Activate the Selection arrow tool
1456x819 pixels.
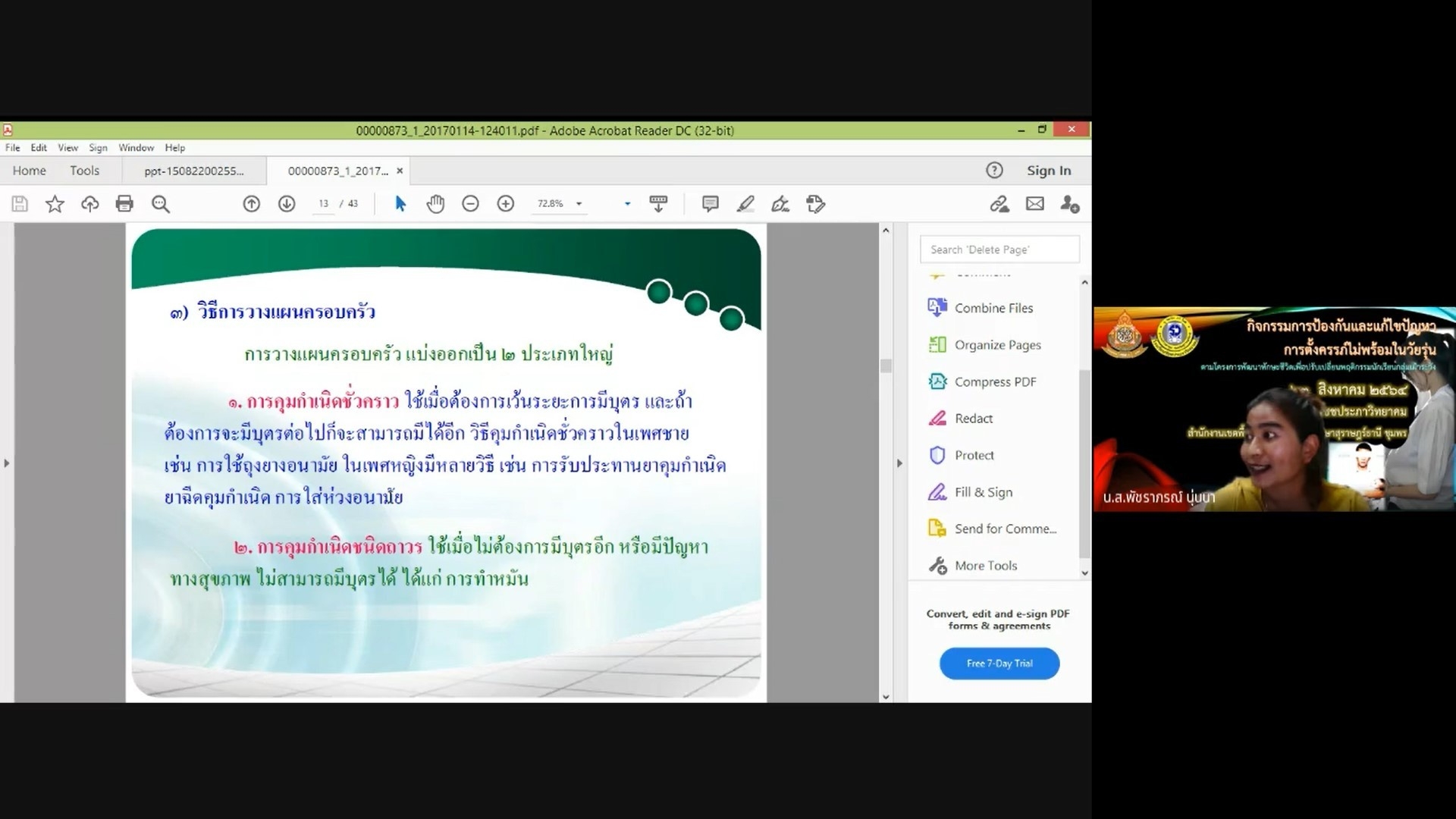[x=400, y=204]
